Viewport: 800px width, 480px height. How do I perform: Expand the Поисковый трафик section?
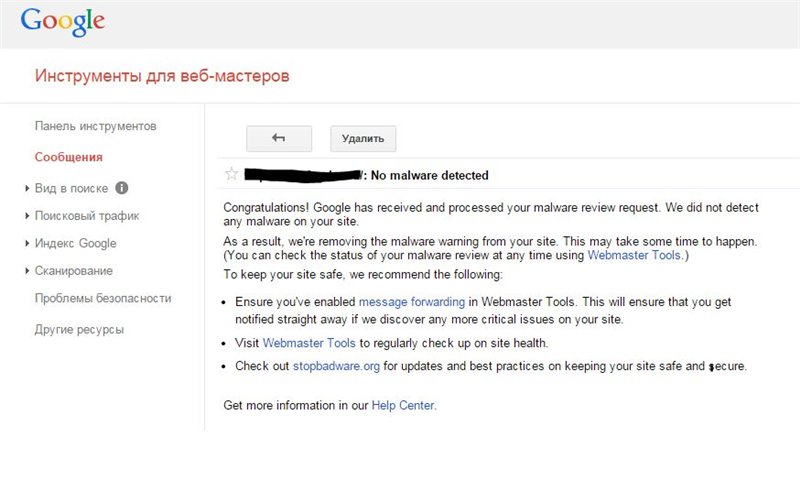(27, 216)
